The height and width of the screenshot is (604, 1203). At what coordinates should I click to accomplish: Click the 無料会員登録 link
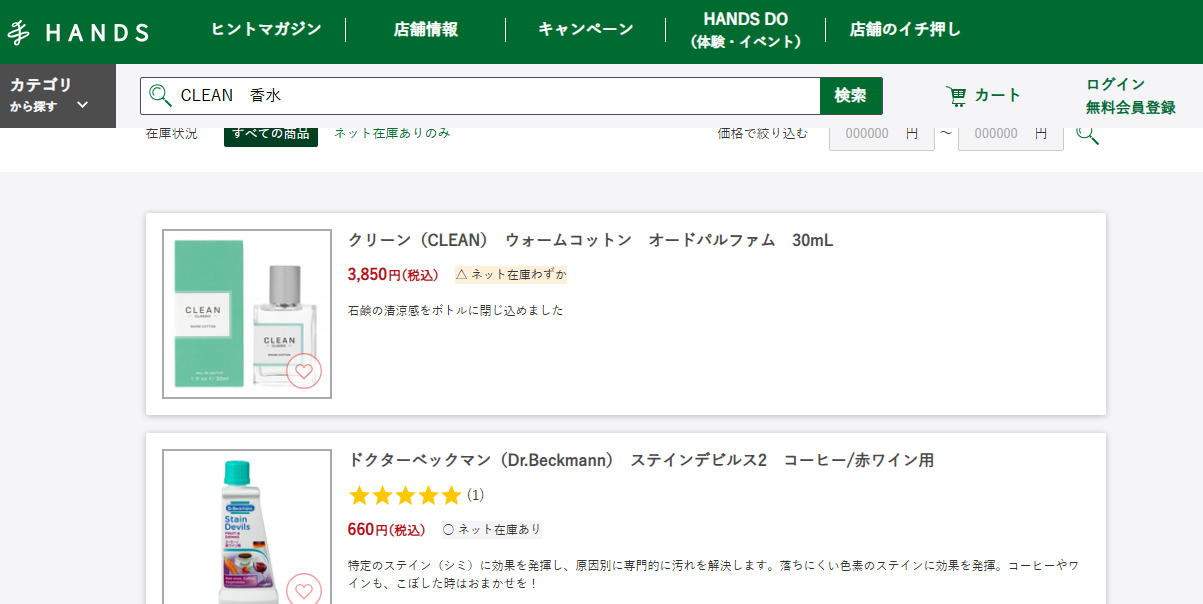1131,108
